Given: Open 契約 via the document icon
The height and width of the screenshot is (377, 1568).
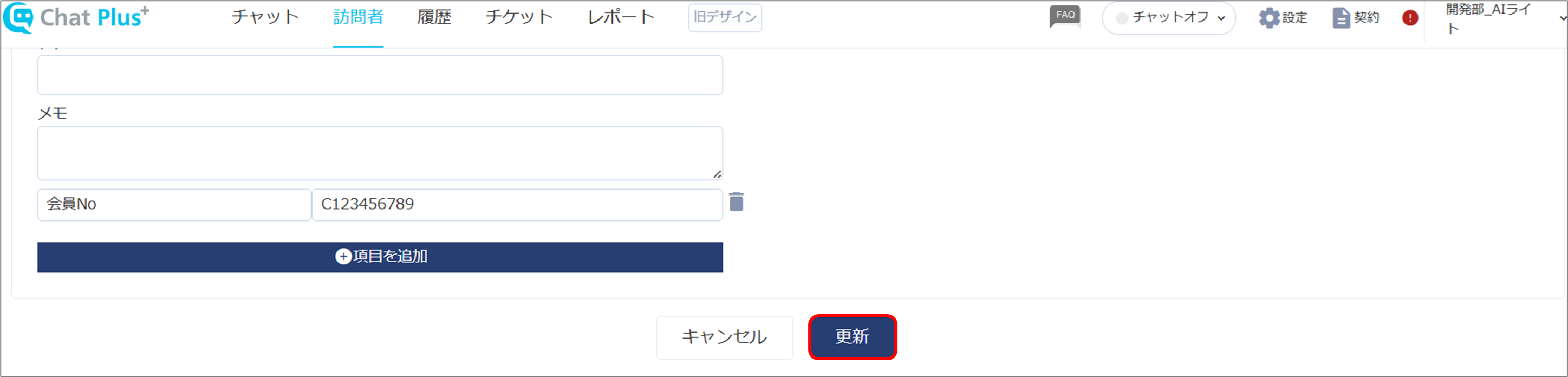Looking at the screenshot, I should [x=1341, y=18].
